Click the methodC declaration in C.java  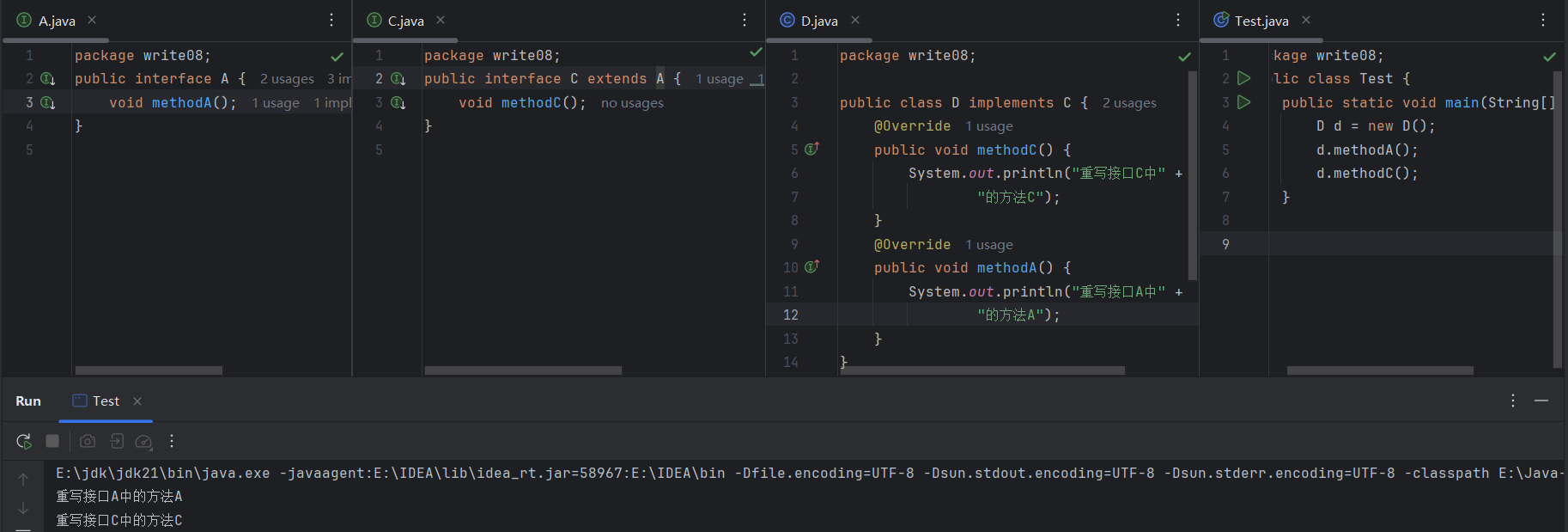coord(522,102)
